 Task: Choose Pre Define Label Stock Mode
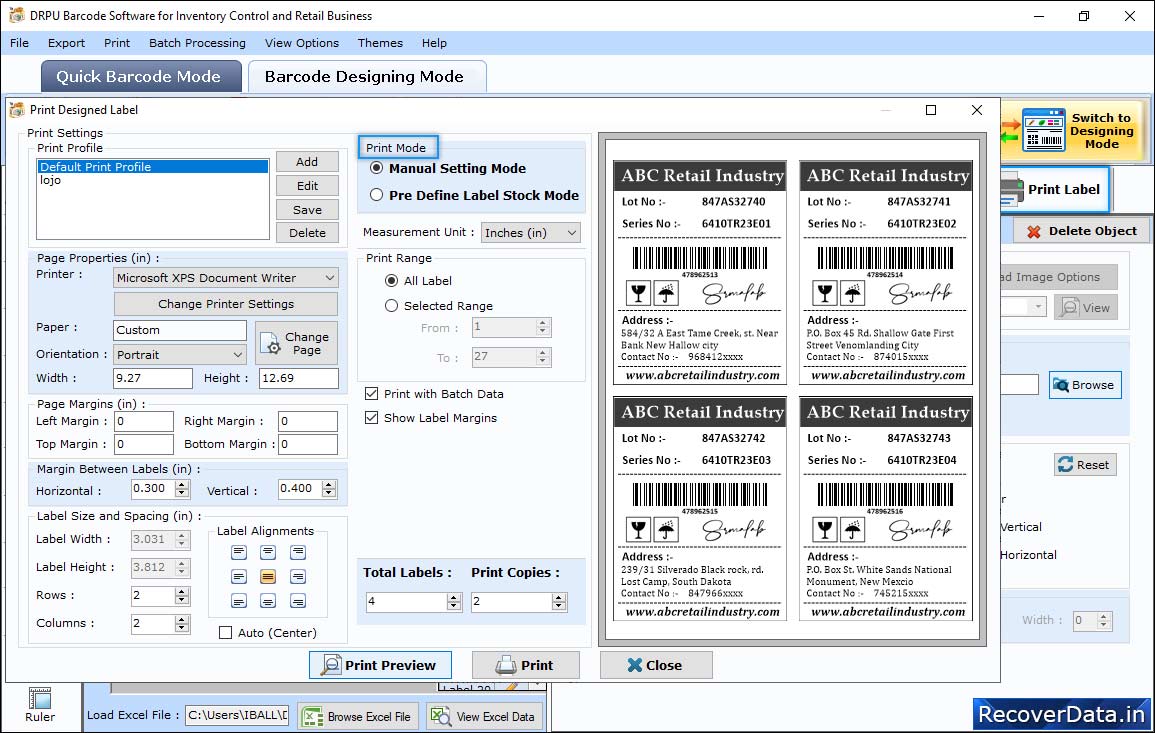pos(376,195)
